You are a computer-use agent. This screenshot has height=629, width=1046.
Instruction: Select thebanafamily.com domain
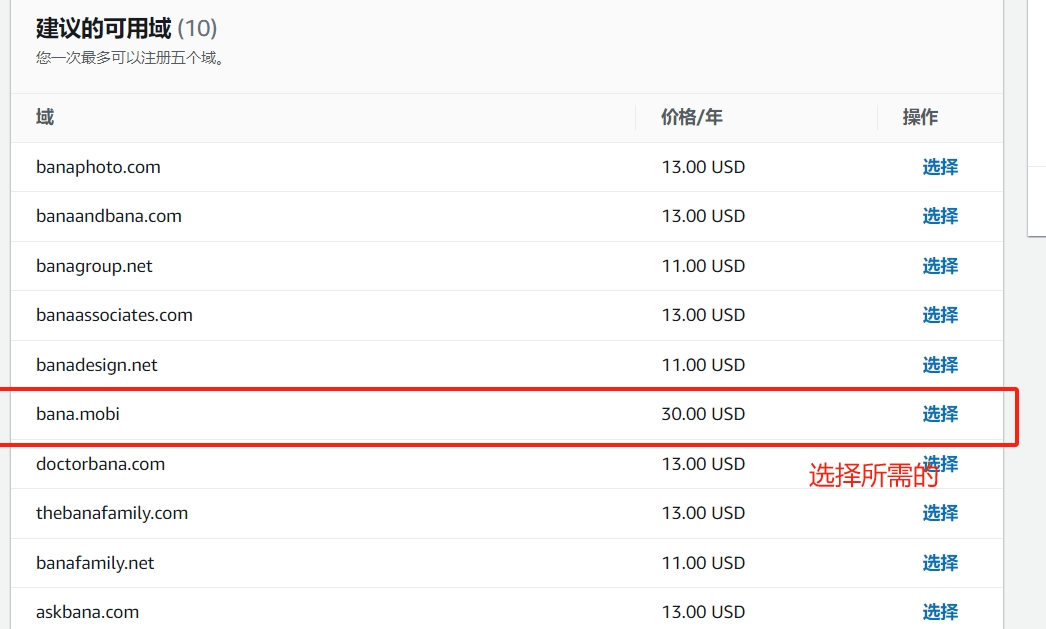pyautogui.click(x=940, y=513)
